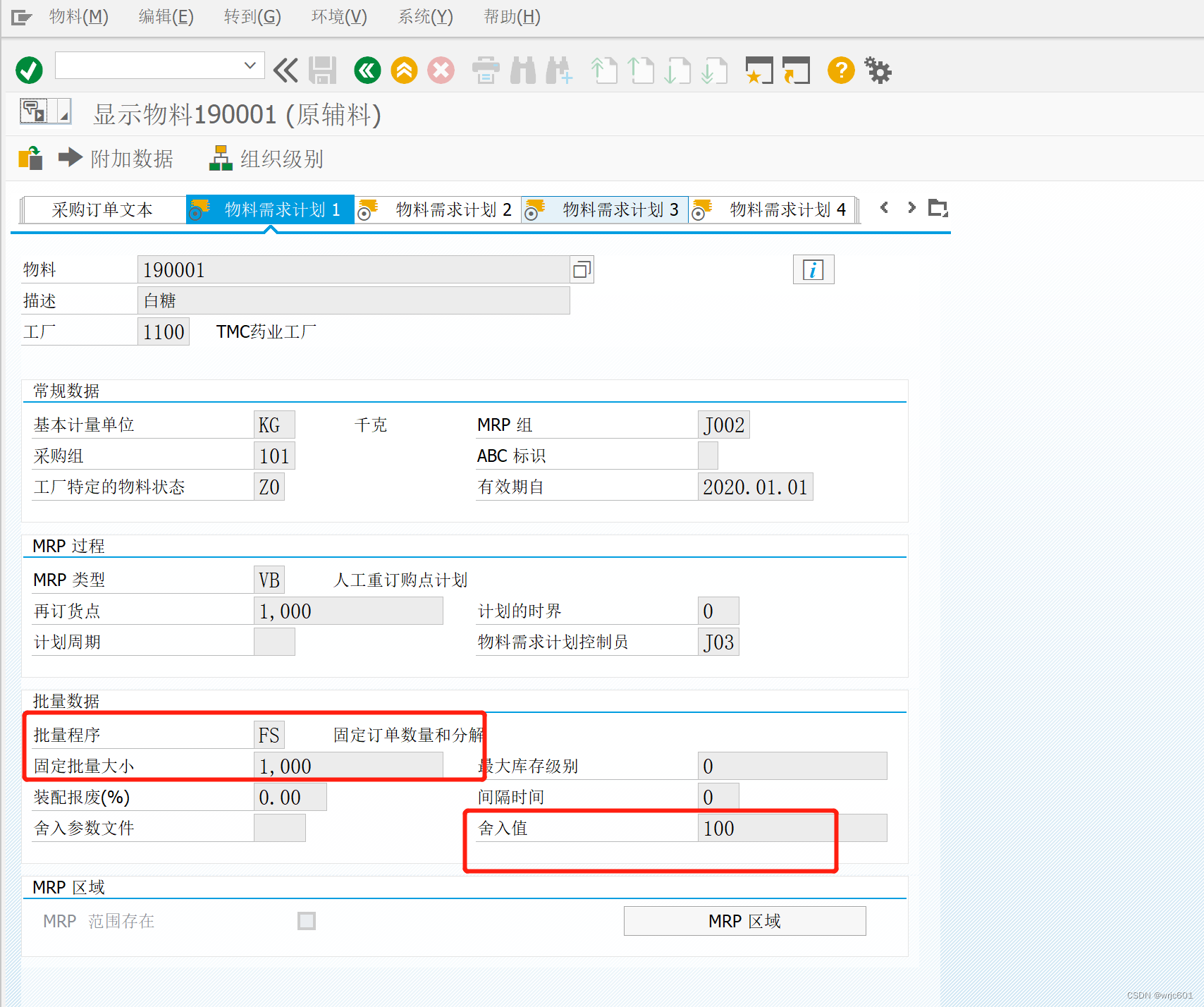Switch to 物料需求计划 3 tab

tap(605, 209)
